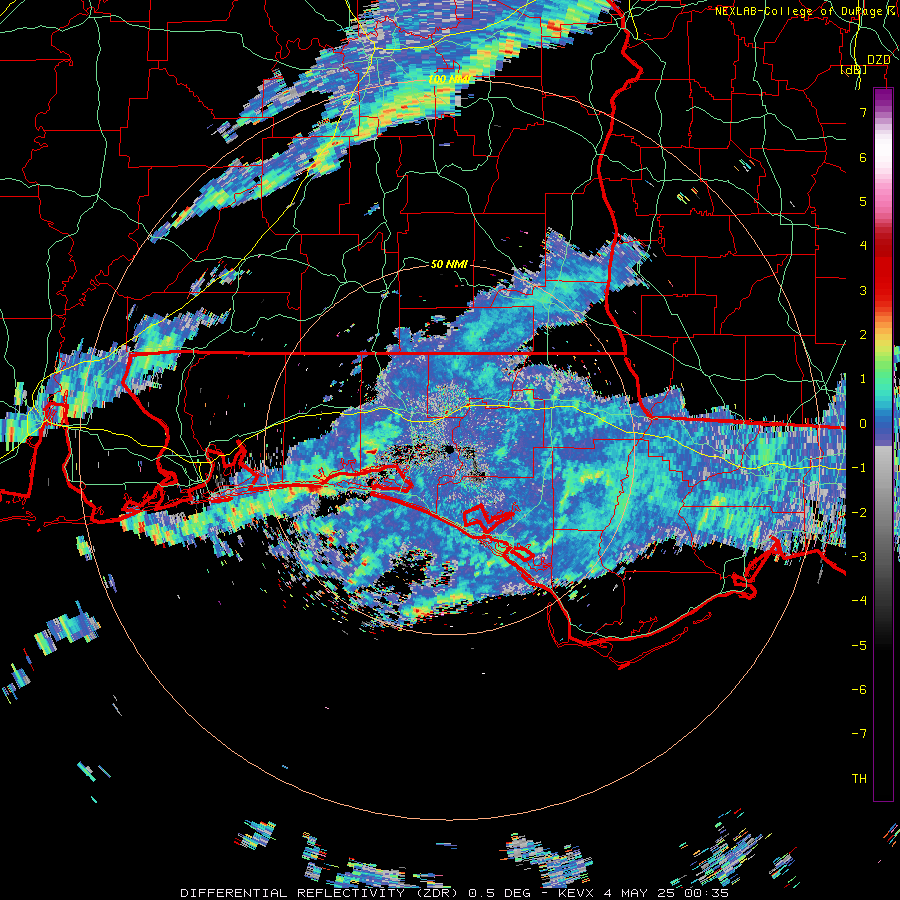Click the 2 value on color scale
This screenshot has width=900, height=900.
(863, 335)
